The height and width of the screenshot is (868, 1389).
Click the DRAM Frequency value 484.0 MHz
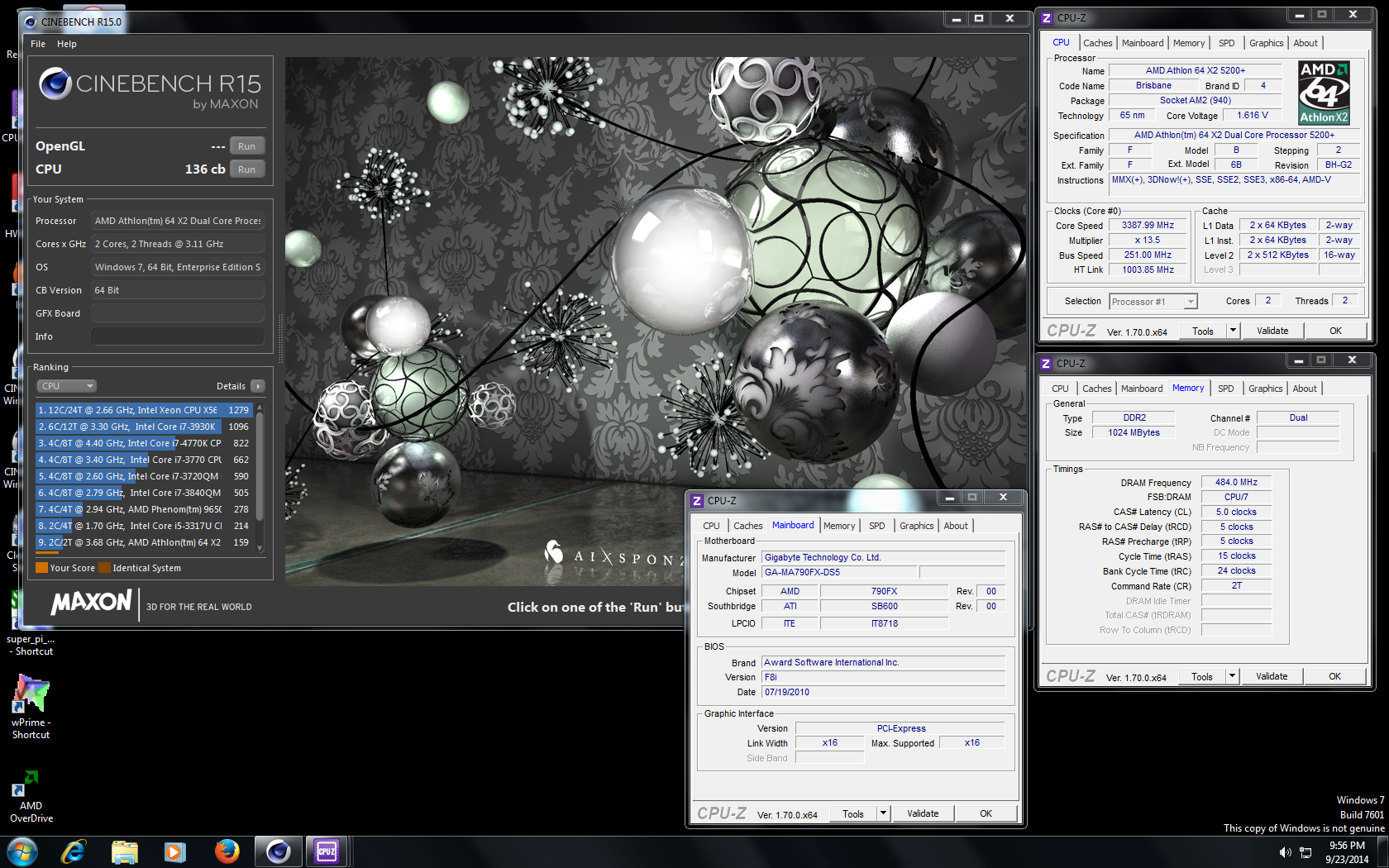[x=1236, y=482]
